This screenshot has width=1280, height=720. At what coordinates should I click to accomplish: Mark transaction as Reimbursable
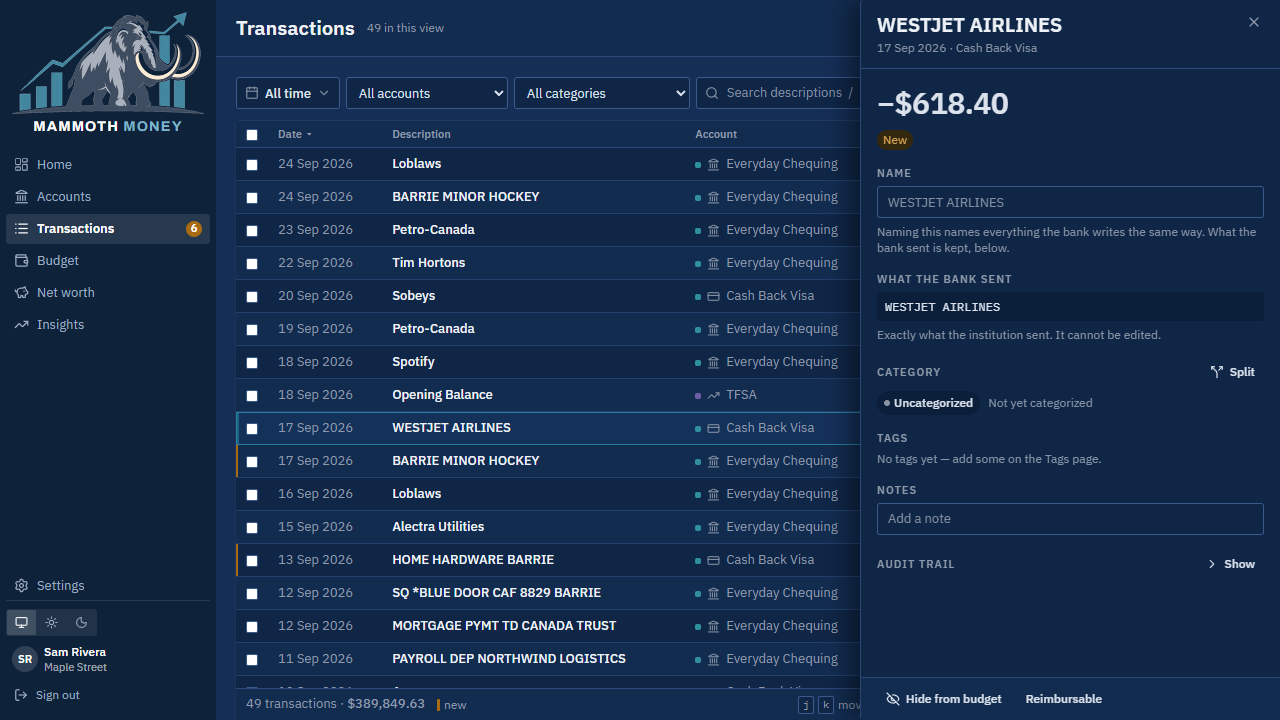tap(1063, 699)
